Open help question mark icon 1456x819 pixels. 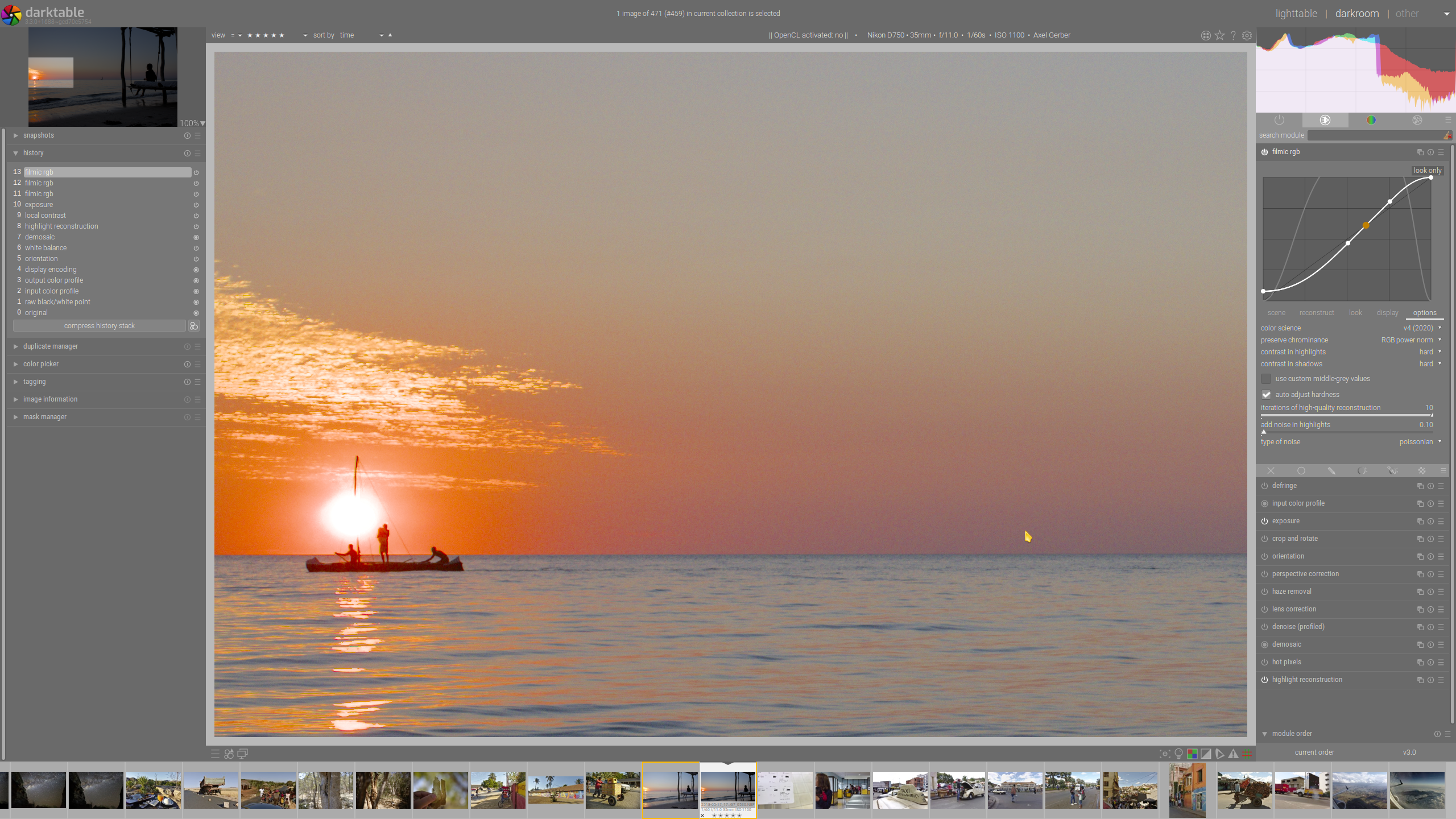(1233, 35)
